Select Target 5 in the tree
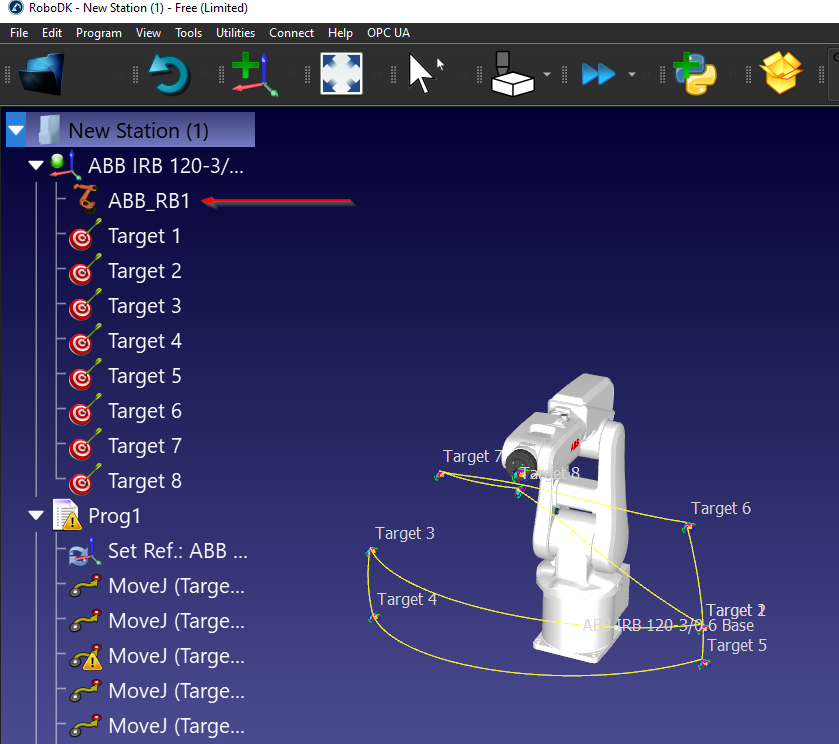Screen dimensions: 839x744 pyautogui.click(x=144, y=376)
